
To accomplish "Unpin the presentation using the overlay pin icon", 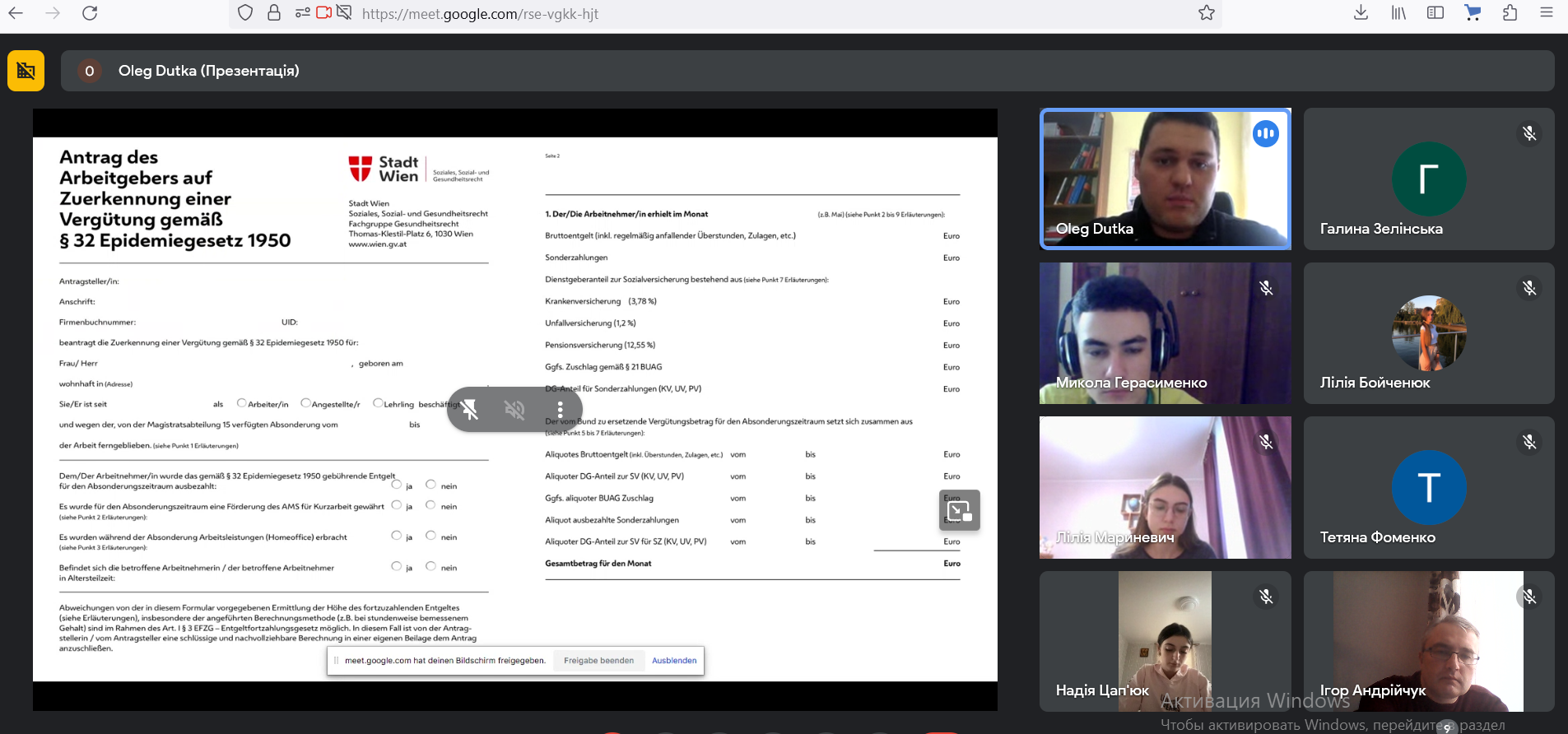I will pyautogui.click(x=470, y=409).
